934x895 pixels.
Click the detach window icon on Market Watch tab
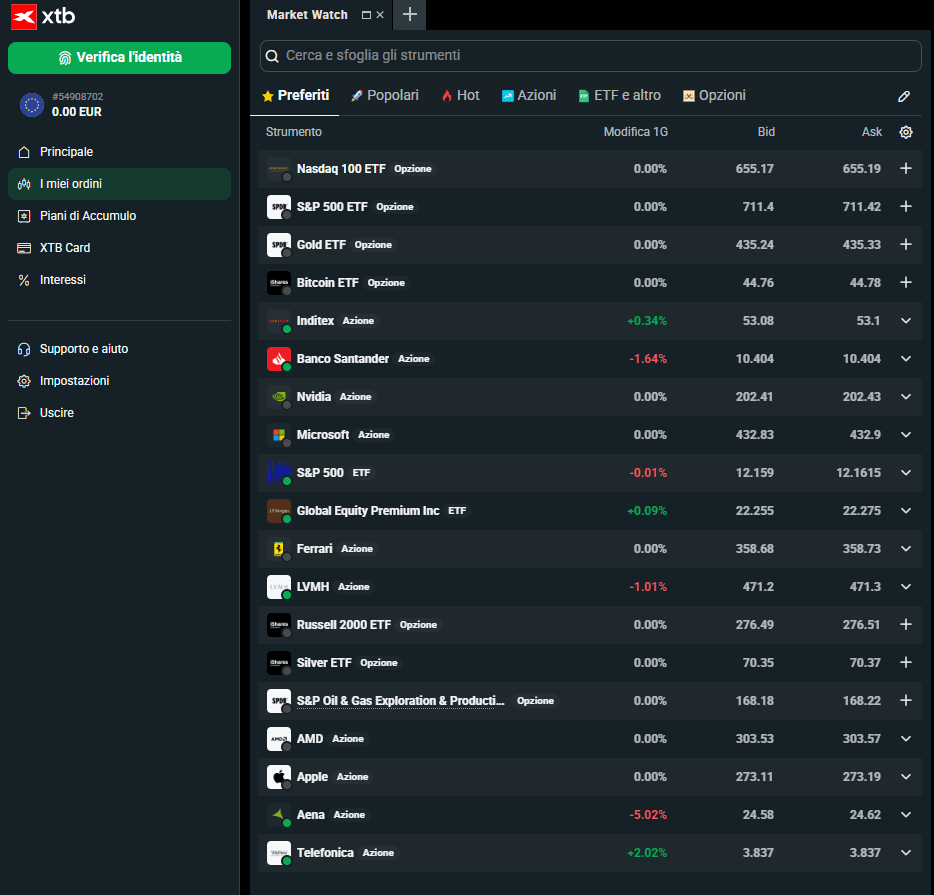coord(366,15)
